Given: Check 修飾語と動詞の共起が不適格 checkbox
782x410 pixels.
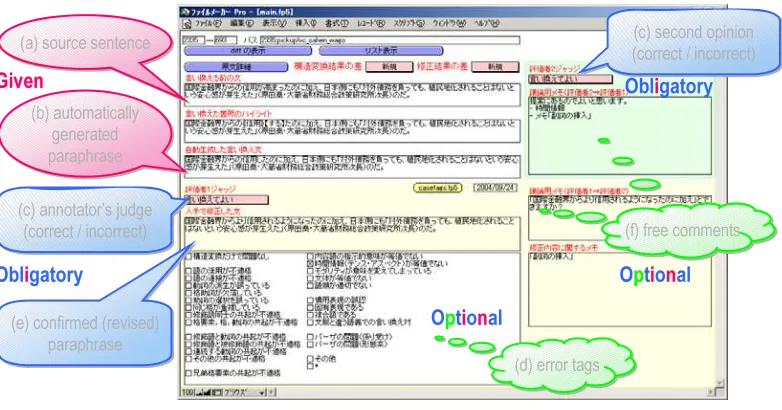Looking at the screenshot, I should (x=189, y=337).
